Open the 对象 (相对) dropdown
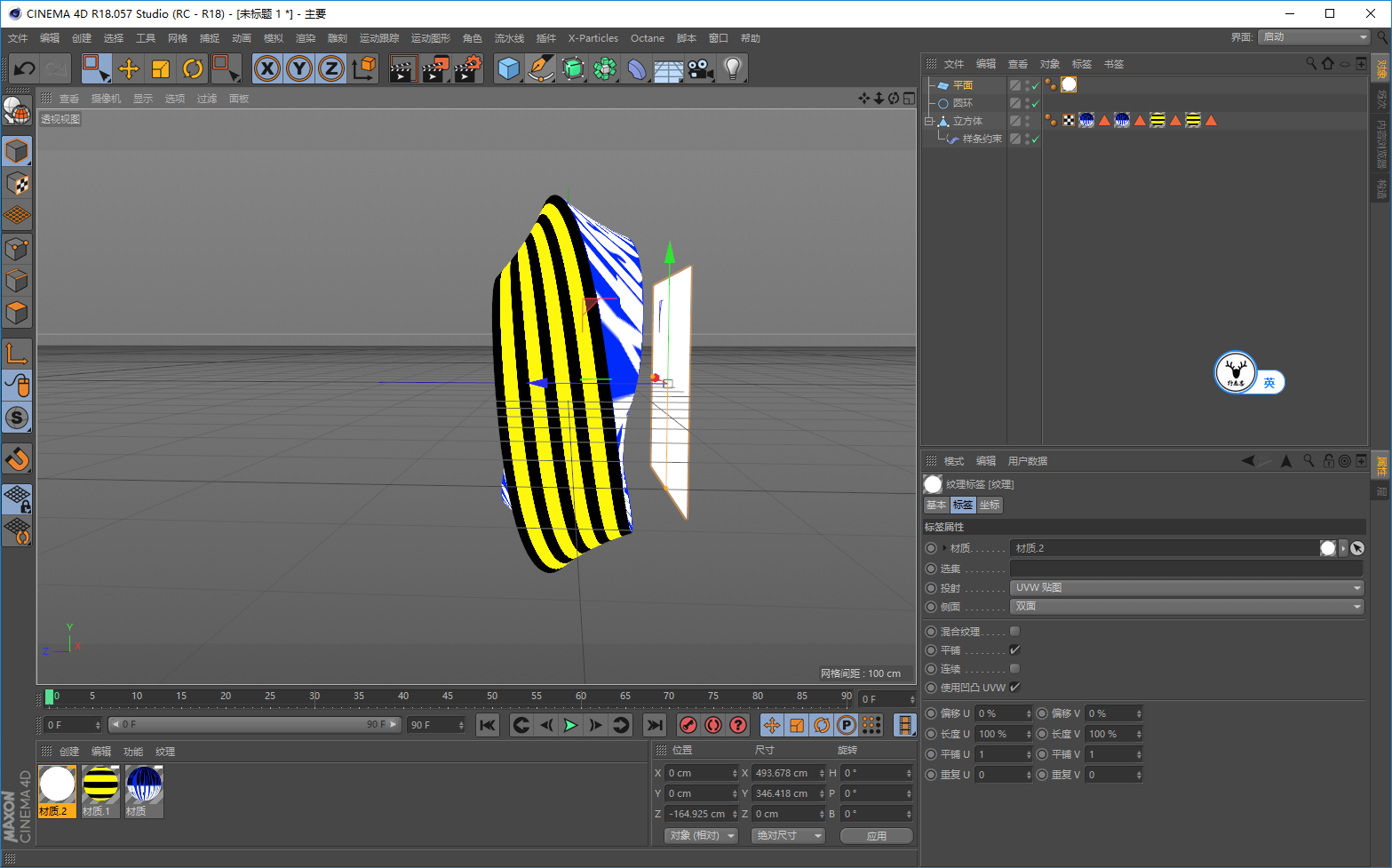The height and width of the screenshot is (868, 1392). pos(702,835)
